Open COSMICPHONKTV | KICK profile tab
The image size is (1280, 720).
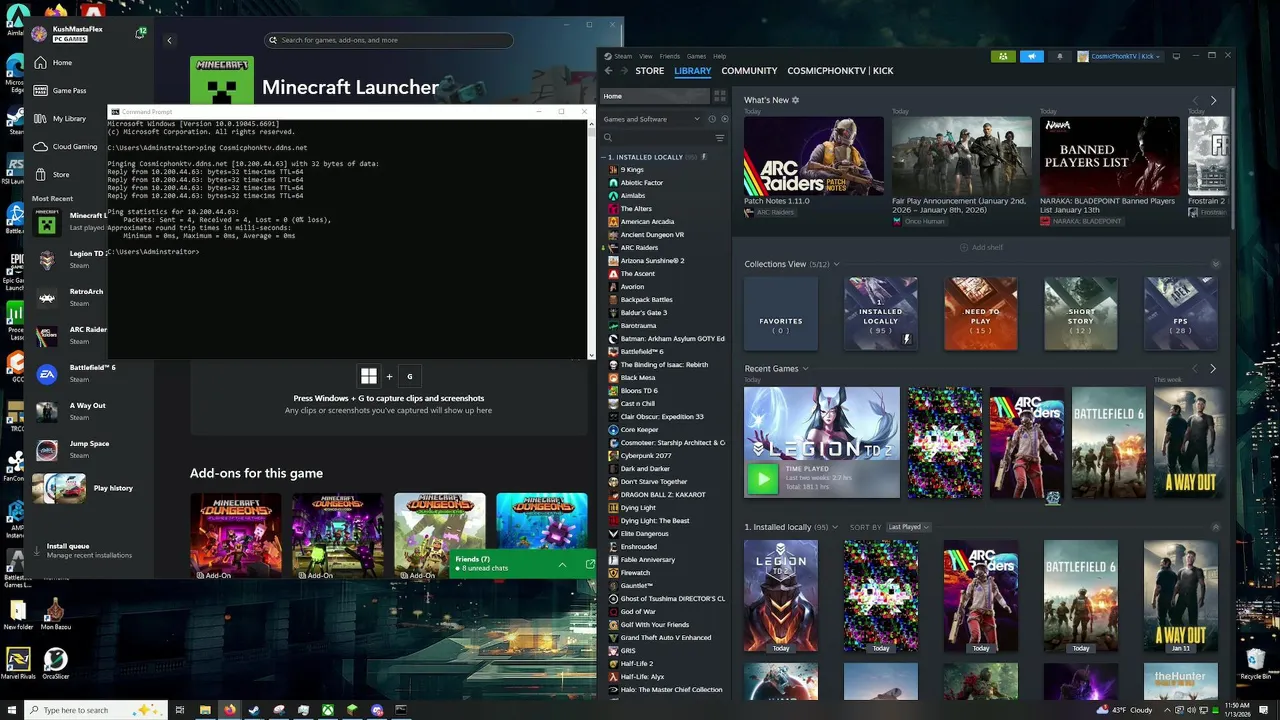[840, 71]
